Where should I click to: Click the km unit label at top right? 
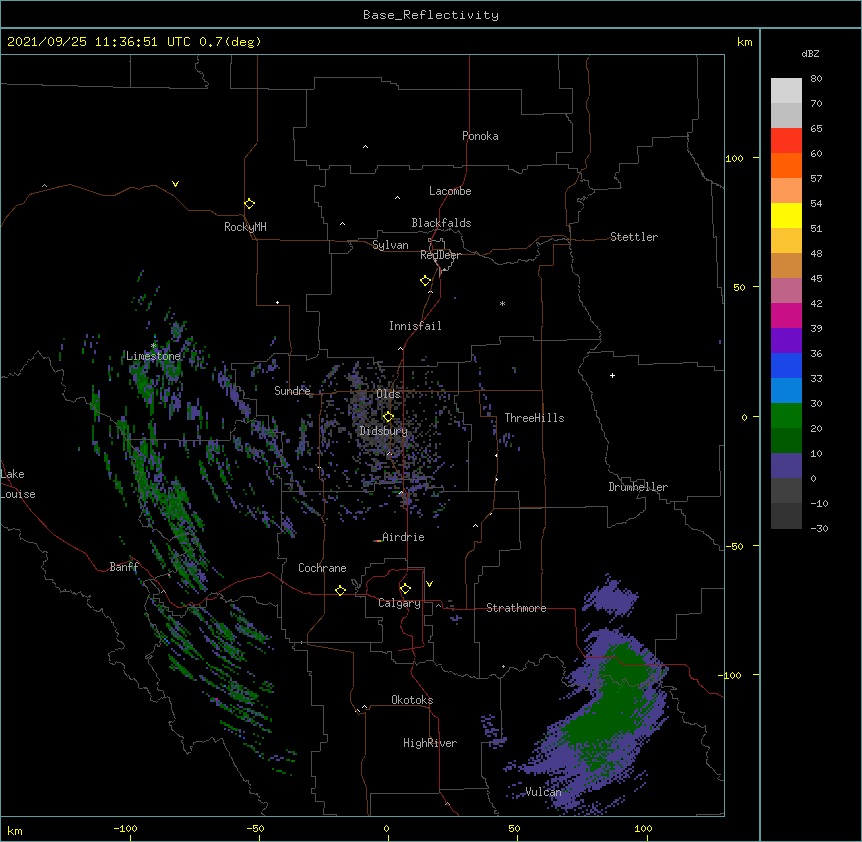[745, 42]
